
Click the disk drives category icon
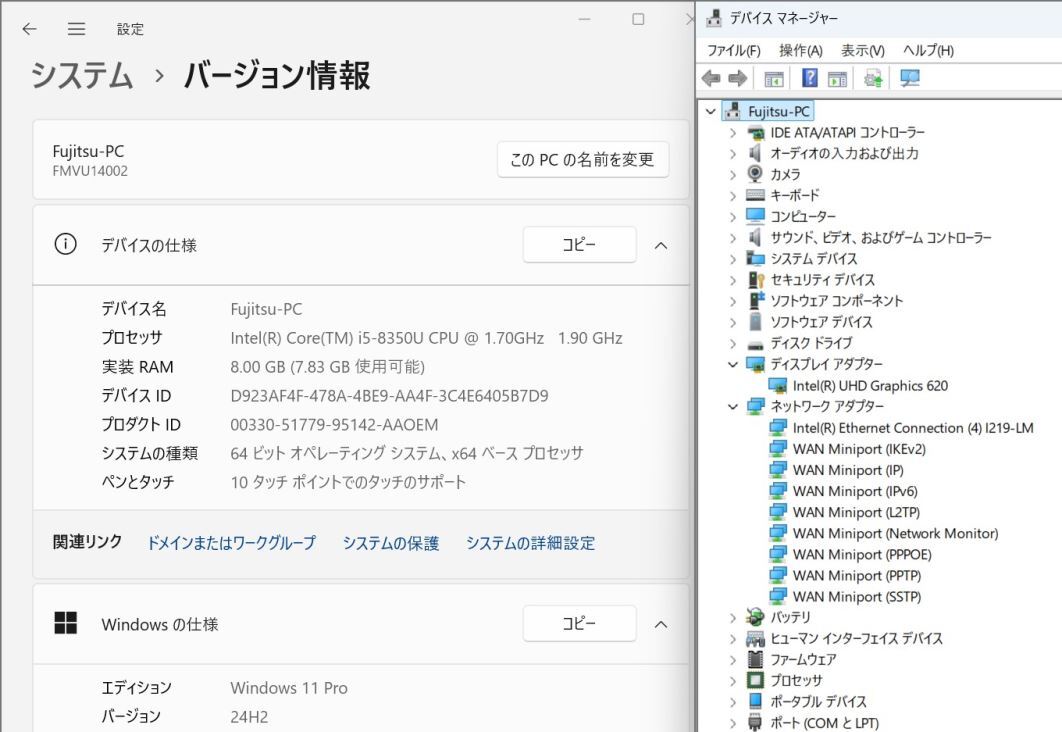[755, 344]
